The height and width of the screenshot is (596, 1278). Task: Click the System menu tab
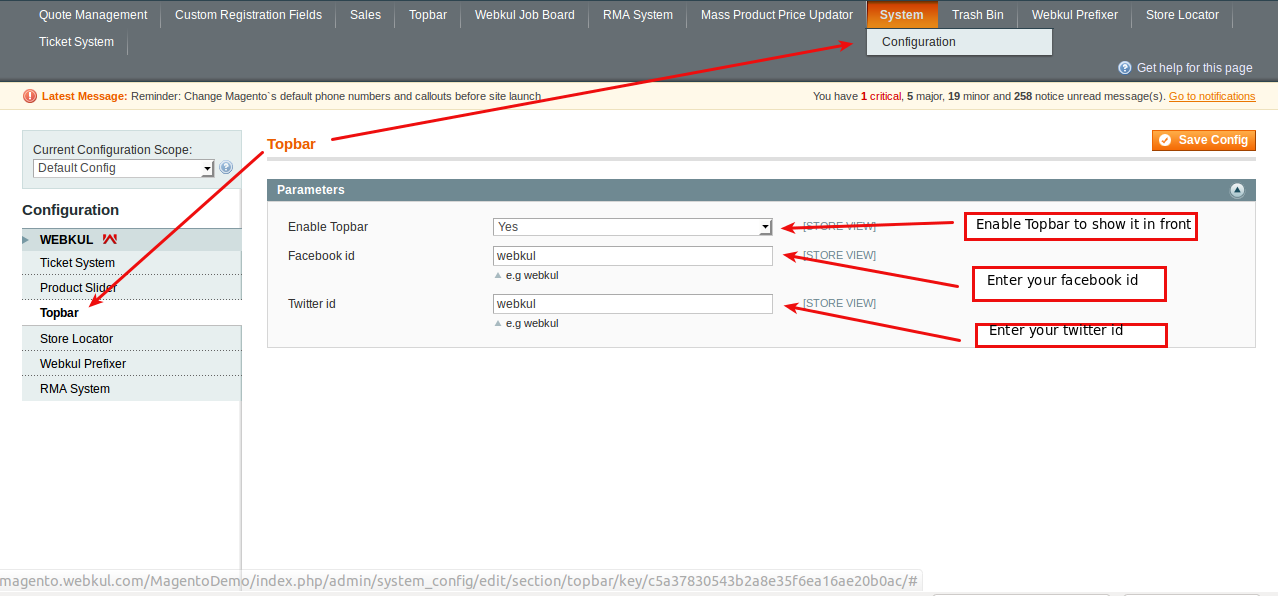pyautogui.click(x=902, y=15)
